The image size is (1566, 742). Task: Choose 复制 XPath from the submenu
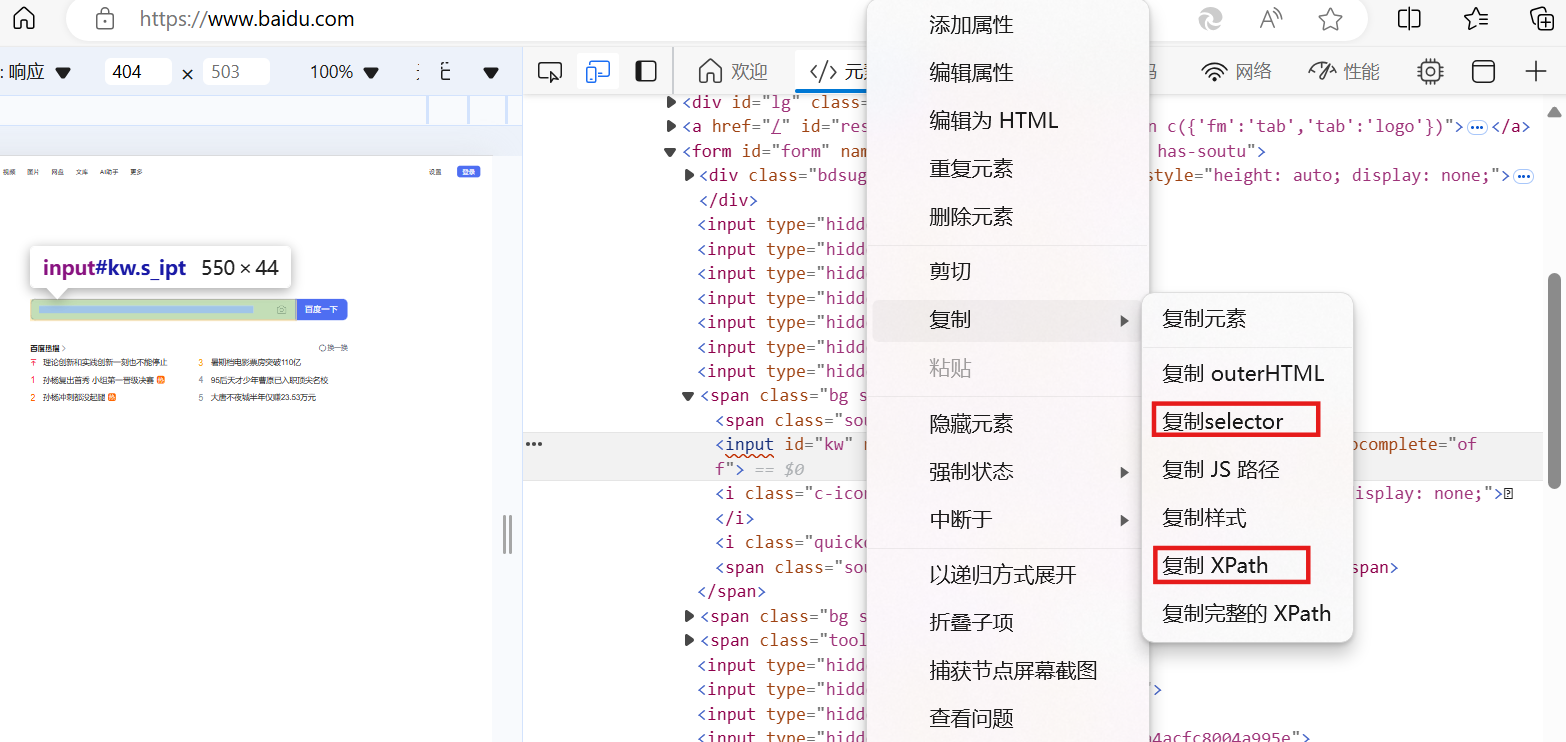(1215, 566)
